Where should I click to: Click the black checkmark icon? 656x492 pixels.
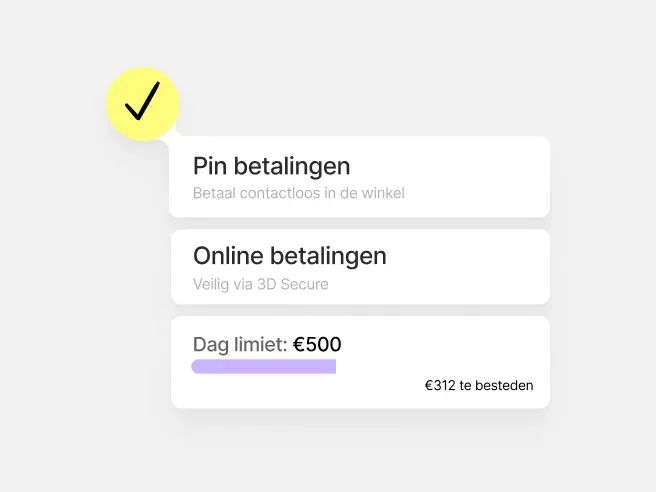click(x=142, y=101)
